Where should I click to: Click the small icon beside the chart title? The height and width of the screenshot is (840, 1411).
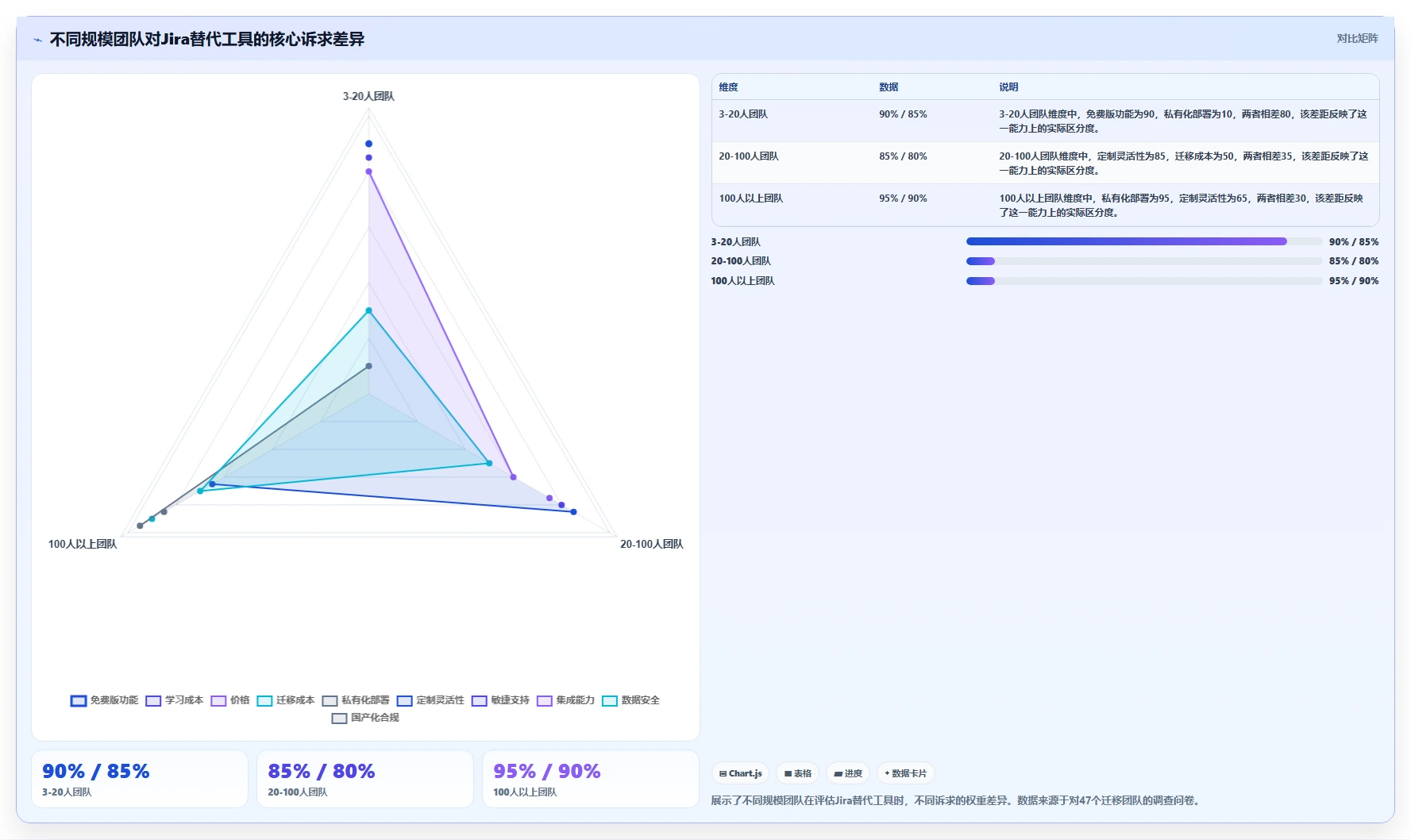[37, 40]
